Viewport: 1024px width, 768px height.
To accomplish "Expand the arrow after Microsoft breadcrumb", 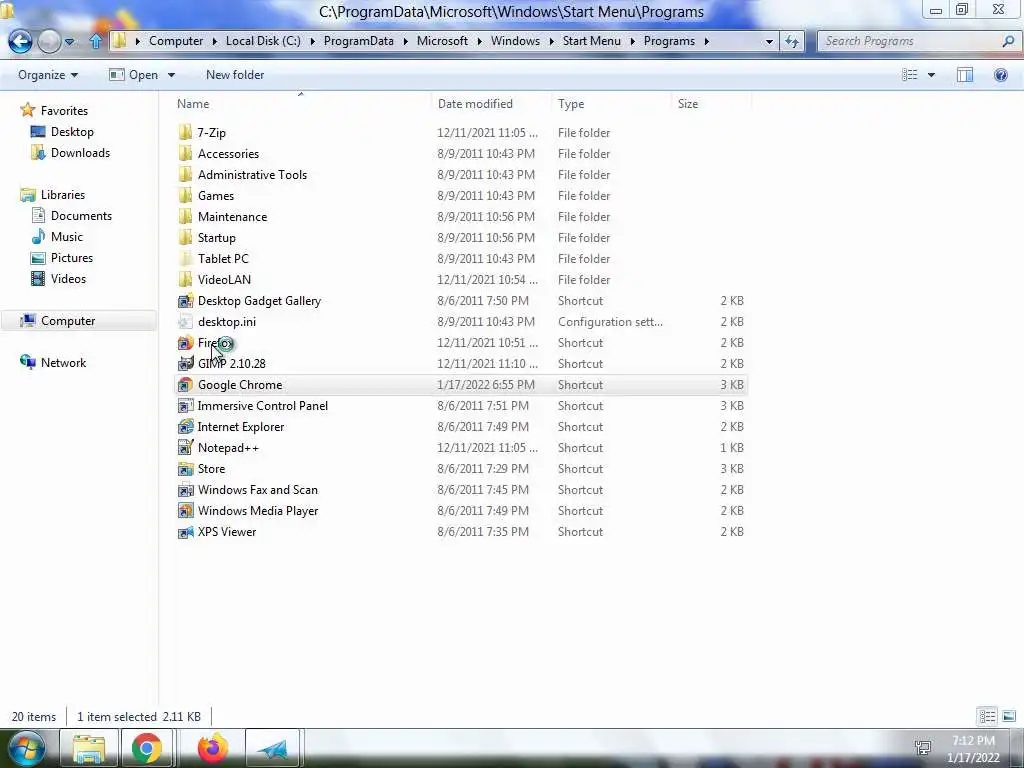I will click(479, 41).
